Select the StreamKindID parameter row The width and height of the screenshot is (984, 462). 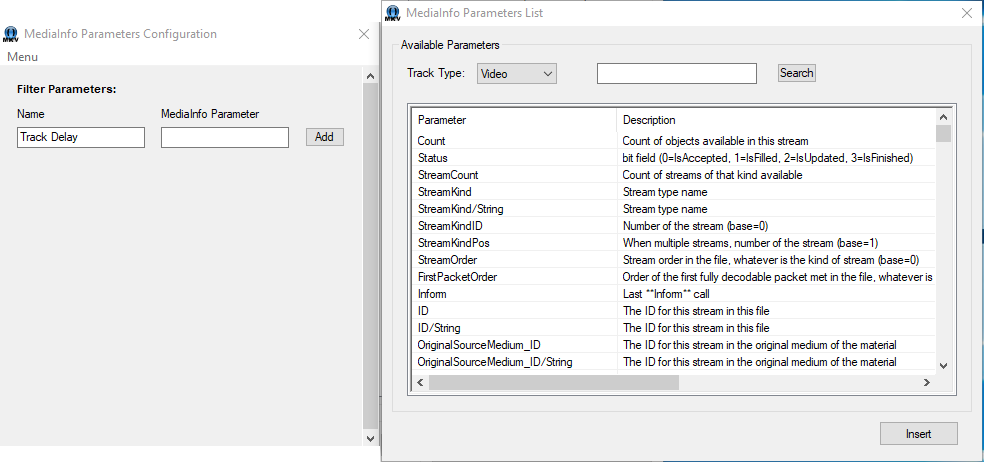coord(673,226)
